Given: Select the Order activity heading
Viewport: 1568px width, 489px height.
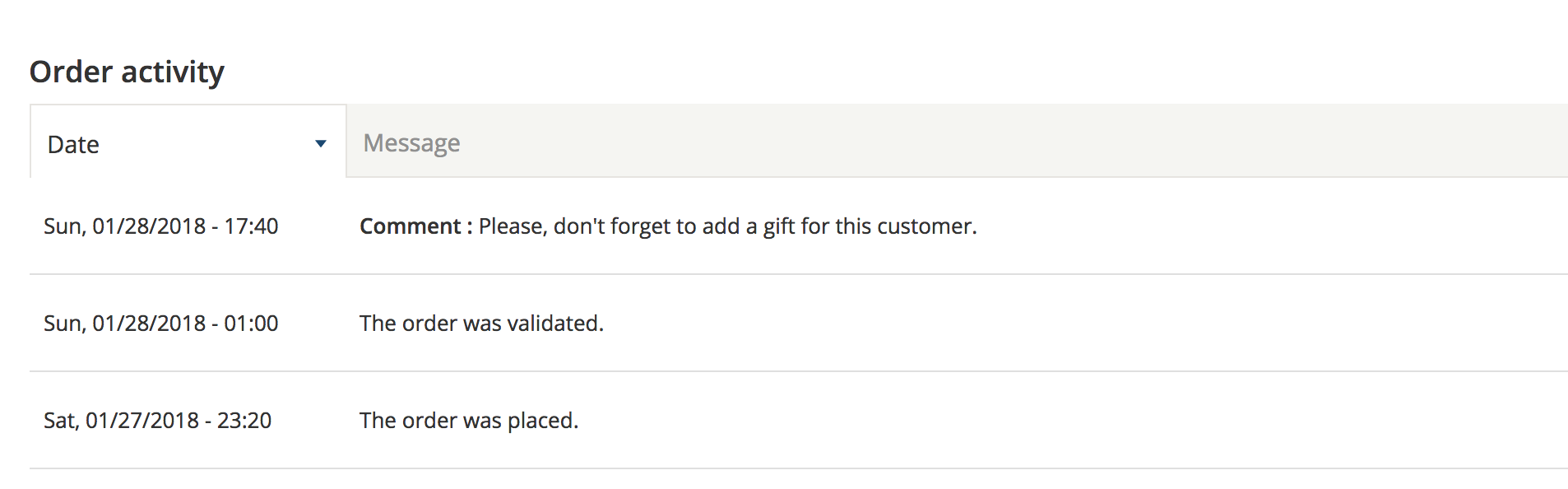Looking at the screenshot, I should tap(127, 72).
